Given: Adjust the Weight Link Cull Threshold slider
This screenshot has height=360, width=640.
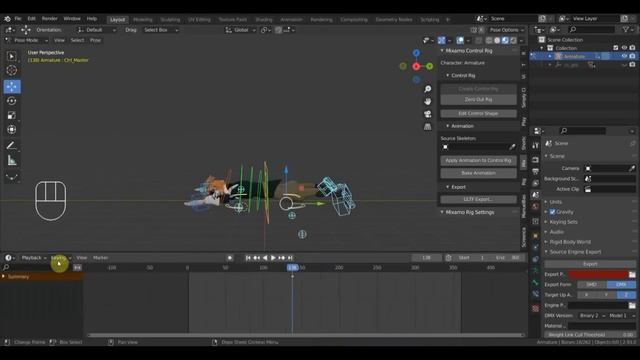Looking at the screenshot, I should [590, 335].
